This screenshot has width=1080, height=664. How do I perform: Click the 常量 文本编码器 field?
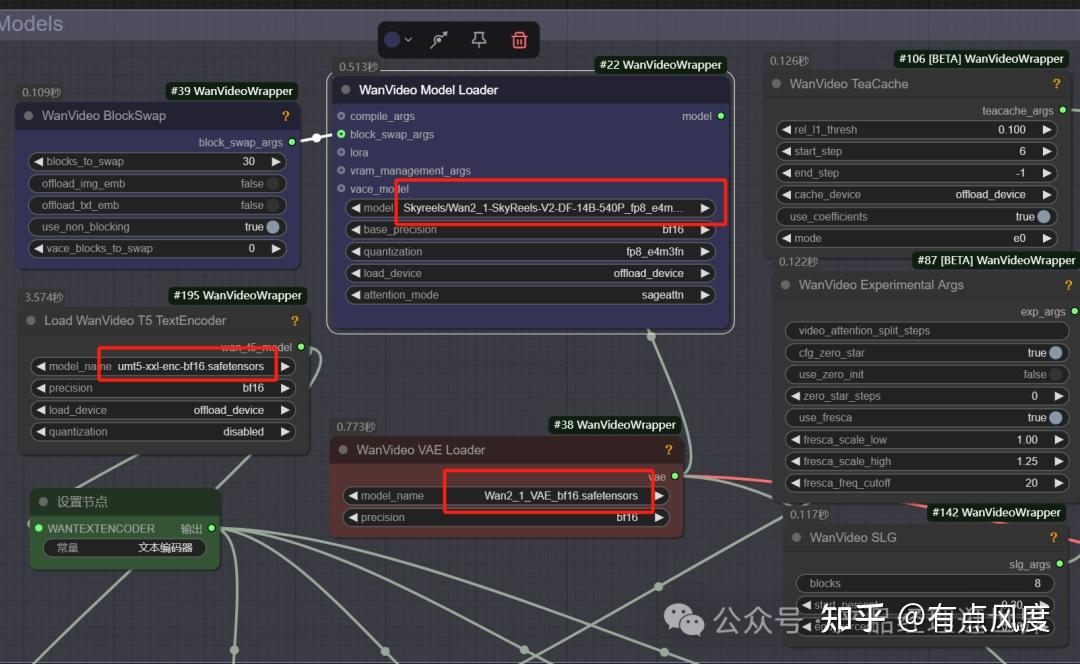(125, 548)
